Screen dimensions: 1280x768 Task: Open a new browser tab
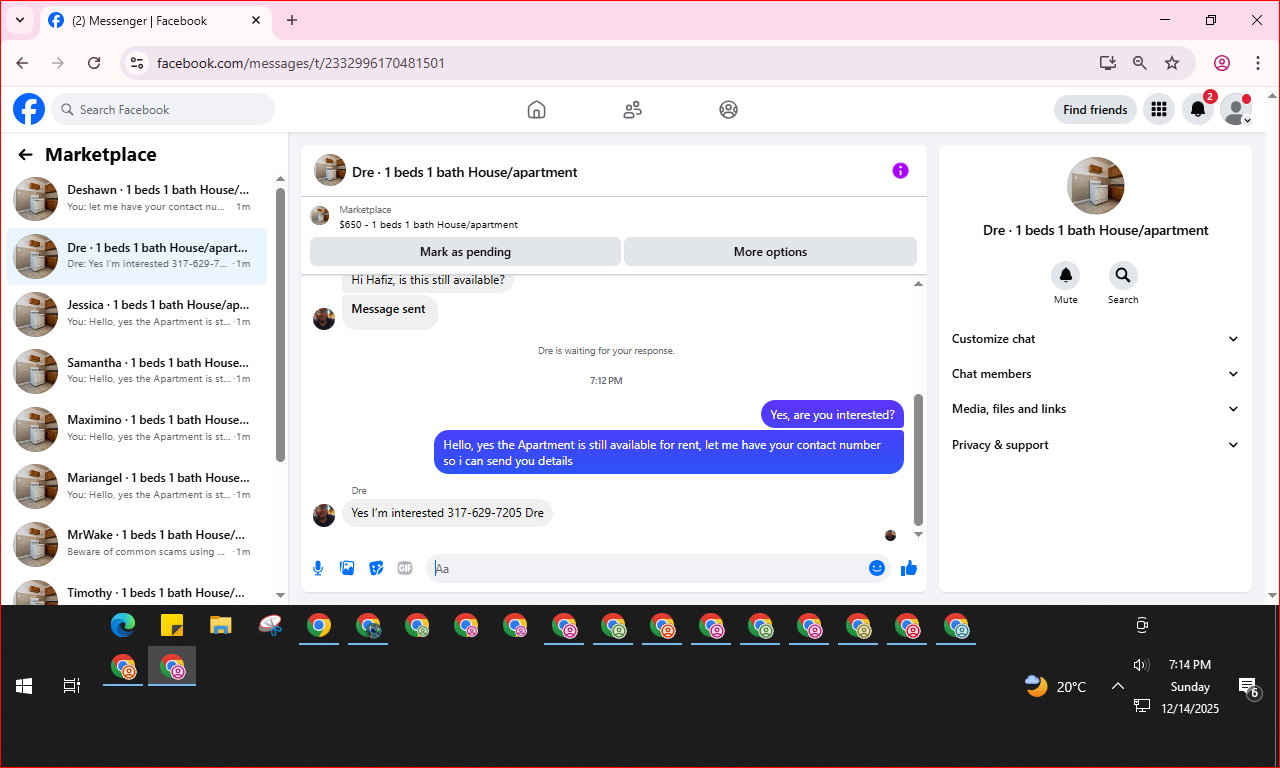click(292, 20)
